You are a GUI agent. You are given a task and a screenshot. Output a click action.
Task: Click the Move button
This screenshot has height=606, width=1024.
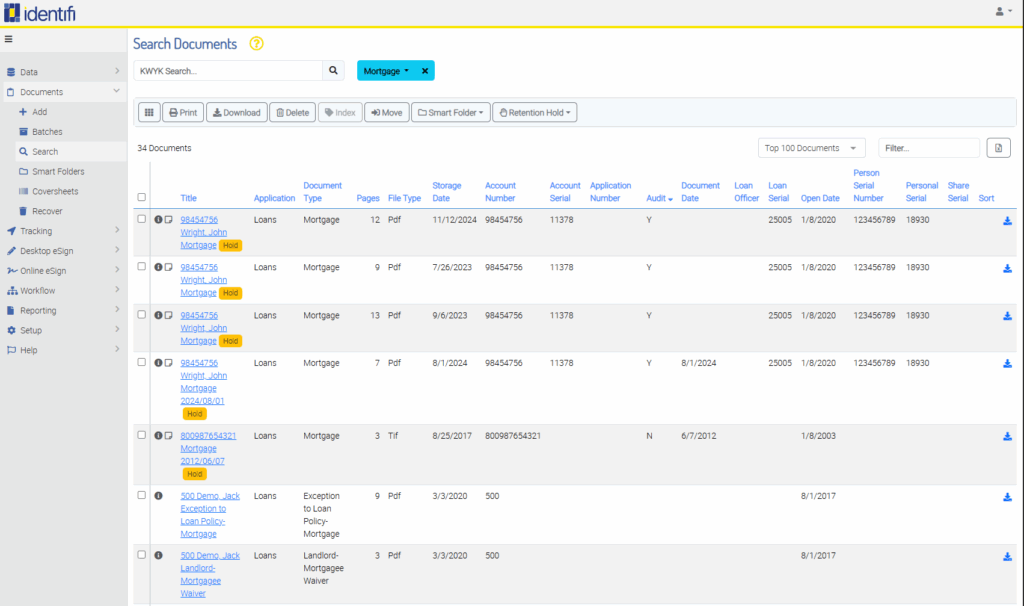coord(387,112)
